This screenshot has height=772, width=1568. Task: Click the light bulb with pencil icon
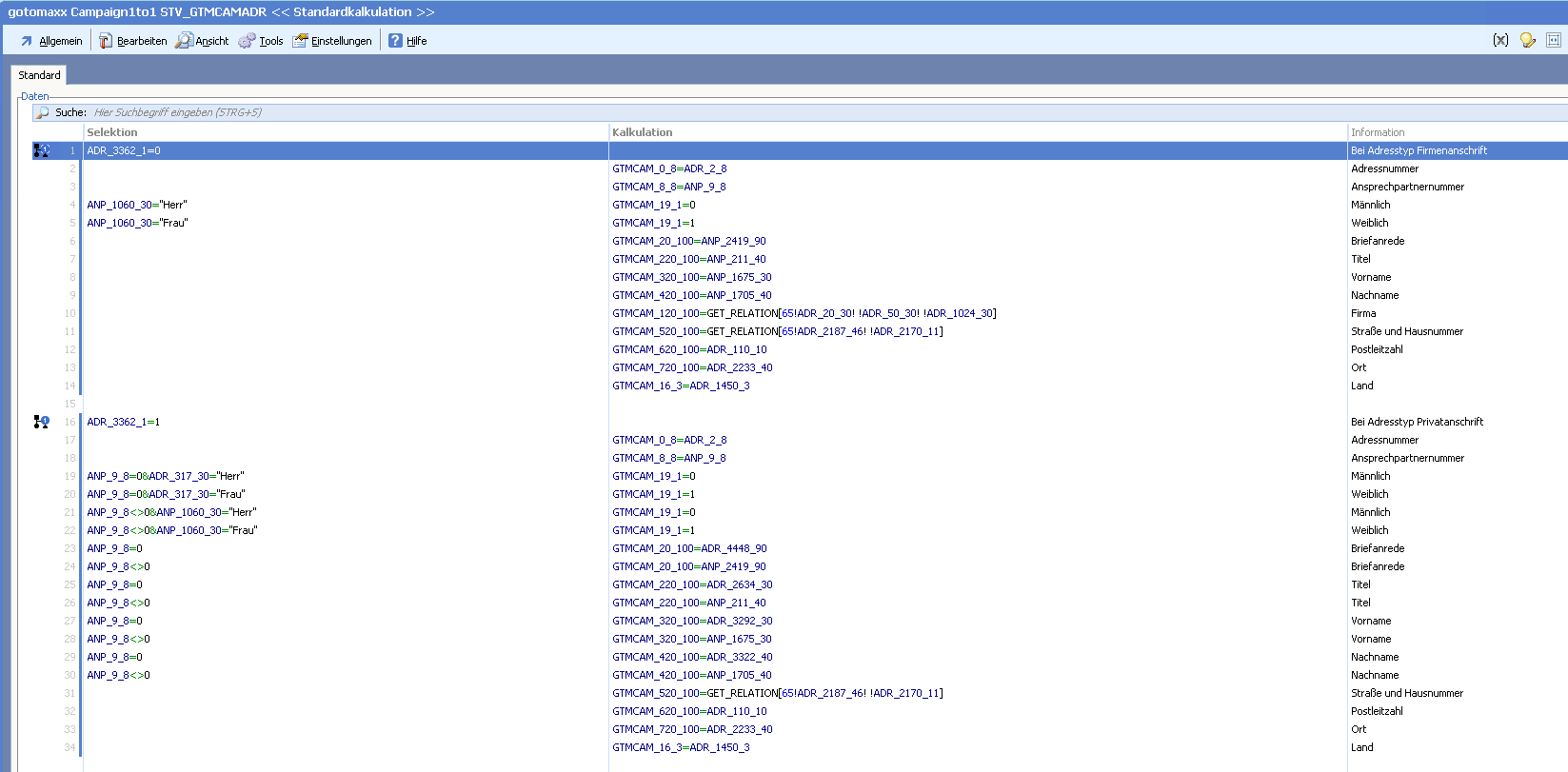(x=1527, y=40)
